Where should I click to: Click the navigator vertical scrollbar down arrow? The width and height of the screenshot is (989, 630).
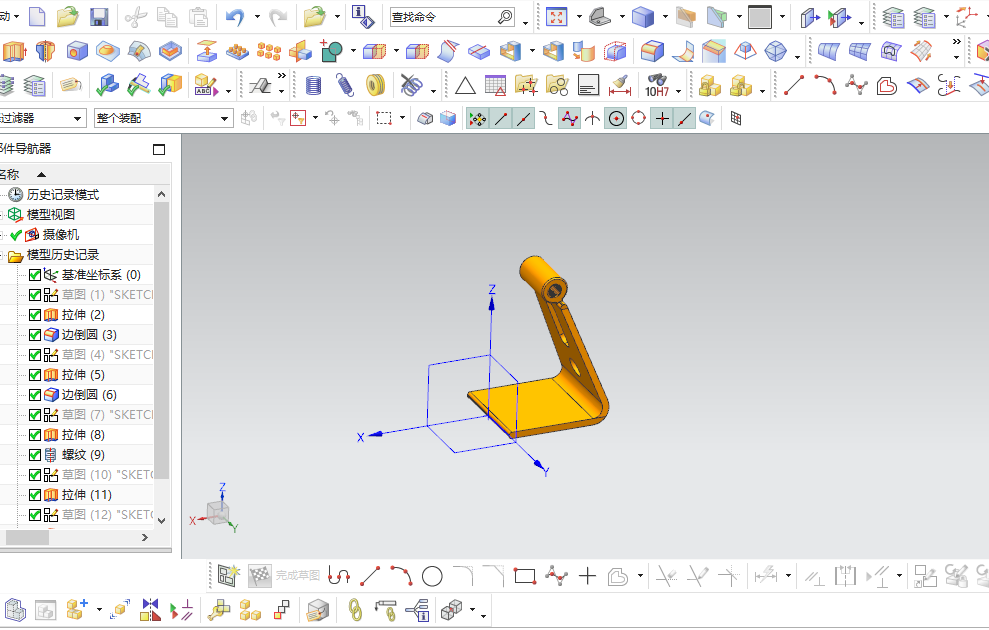click(161, 521)
